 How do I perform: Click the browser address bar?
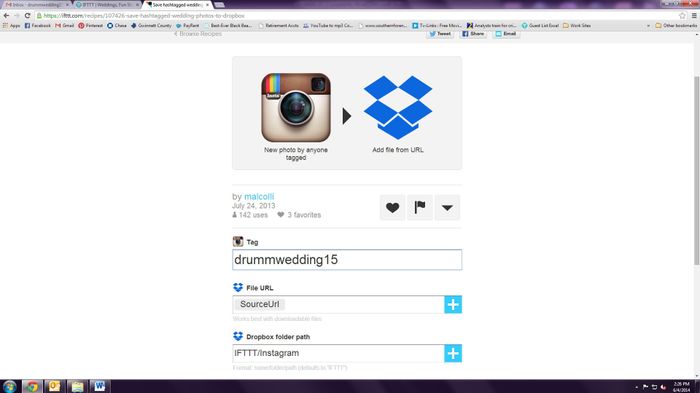point(357,16)
